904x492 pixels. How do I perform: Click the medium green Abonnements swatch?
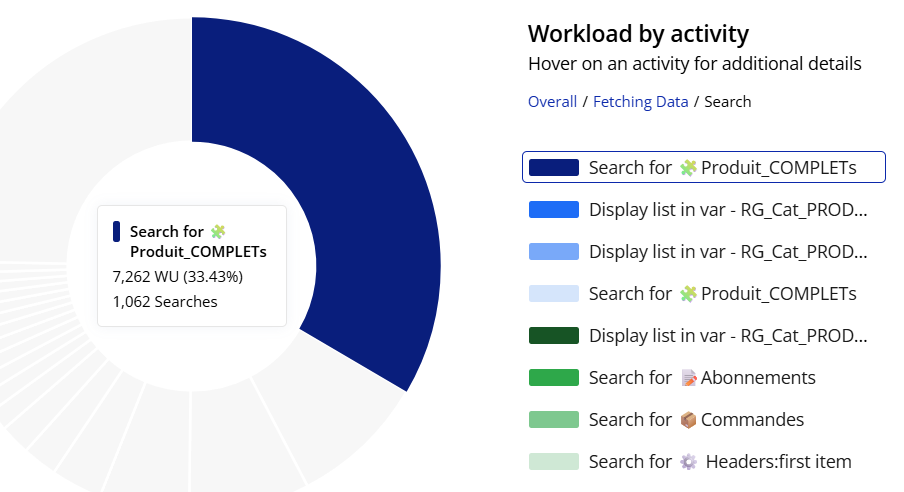pyautogui.click(x=553, y=377)
